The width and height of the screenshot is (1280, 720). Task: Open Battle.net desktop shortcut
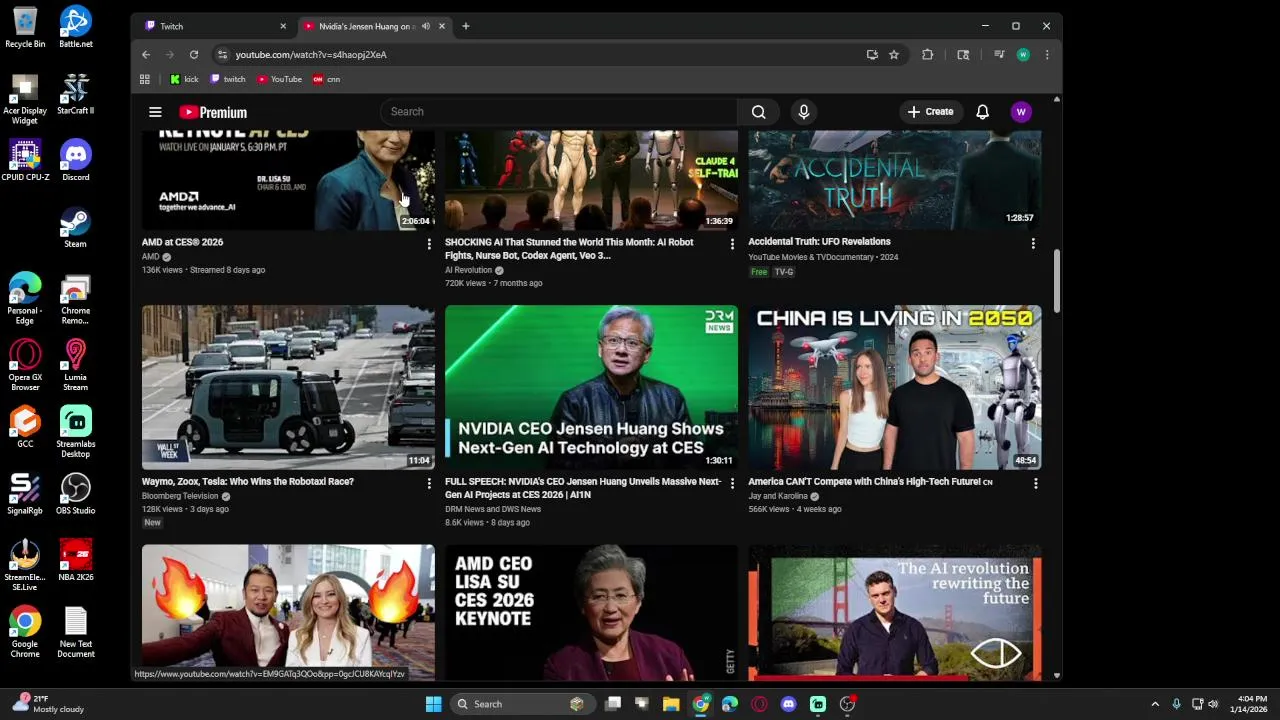(x=75, y=28)
